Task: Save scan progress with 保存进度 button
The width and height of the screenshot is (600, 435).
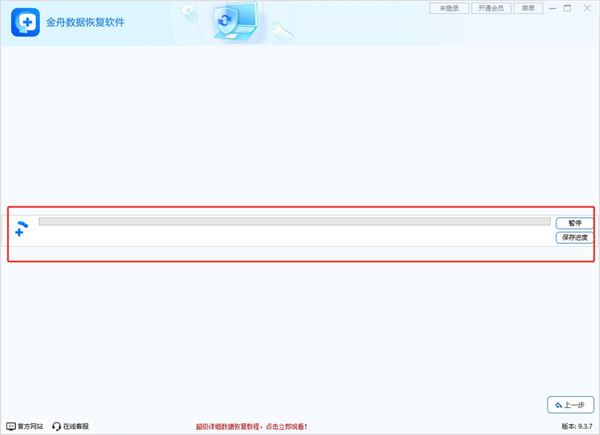Action: tap(574, 238)
